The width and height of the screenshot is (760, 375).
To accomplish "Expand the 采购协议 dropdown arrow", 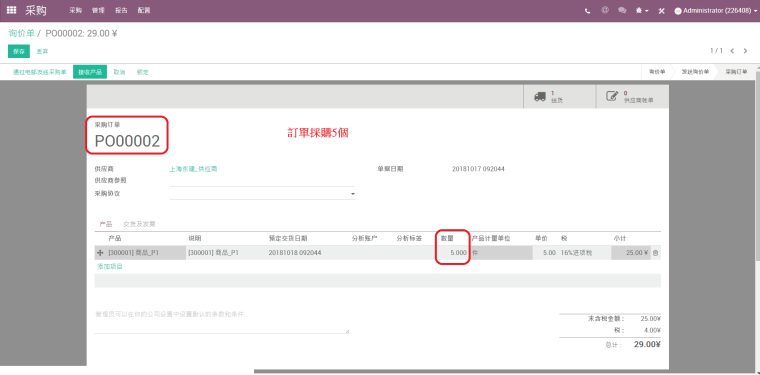I will pos(352,194).
